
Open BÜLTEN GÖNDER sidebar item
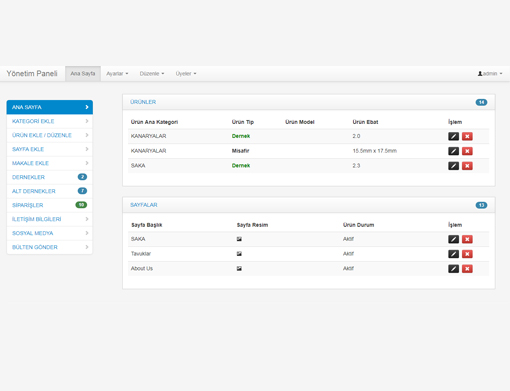tap(50, 247)
